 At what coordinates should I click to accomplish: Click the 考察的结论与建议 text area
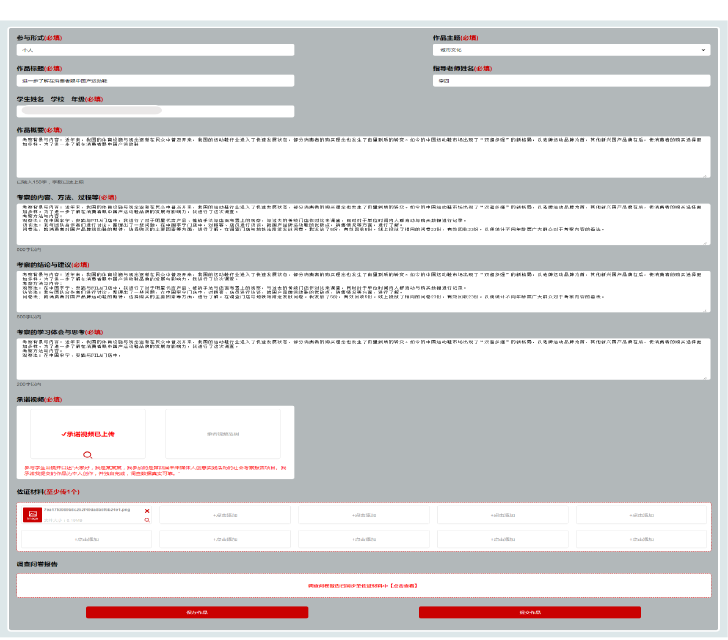[x=363, y=290]
